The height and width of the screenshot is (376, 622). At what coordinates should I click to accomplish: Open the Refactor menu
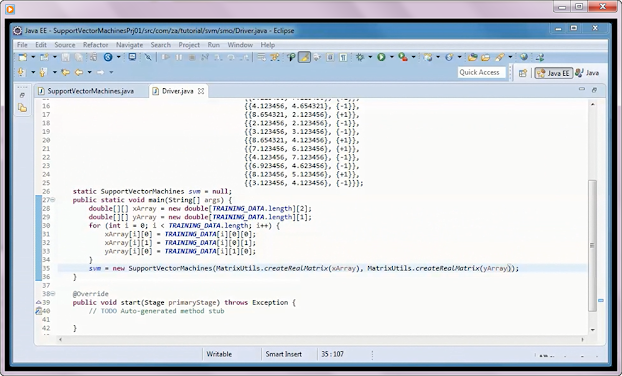click(95, 45)
